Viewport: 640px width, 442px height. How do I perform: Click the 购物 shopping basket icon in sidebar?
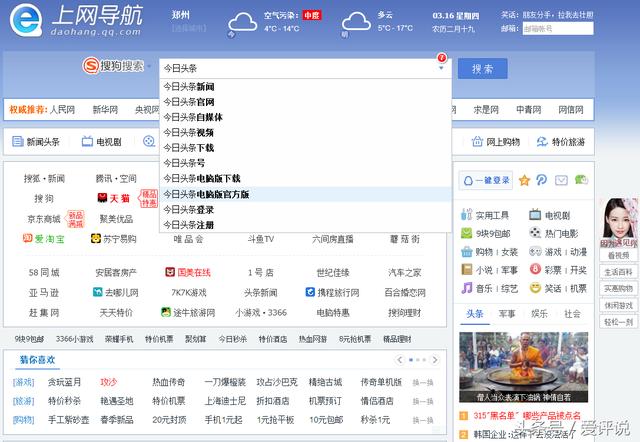point(467,251)
